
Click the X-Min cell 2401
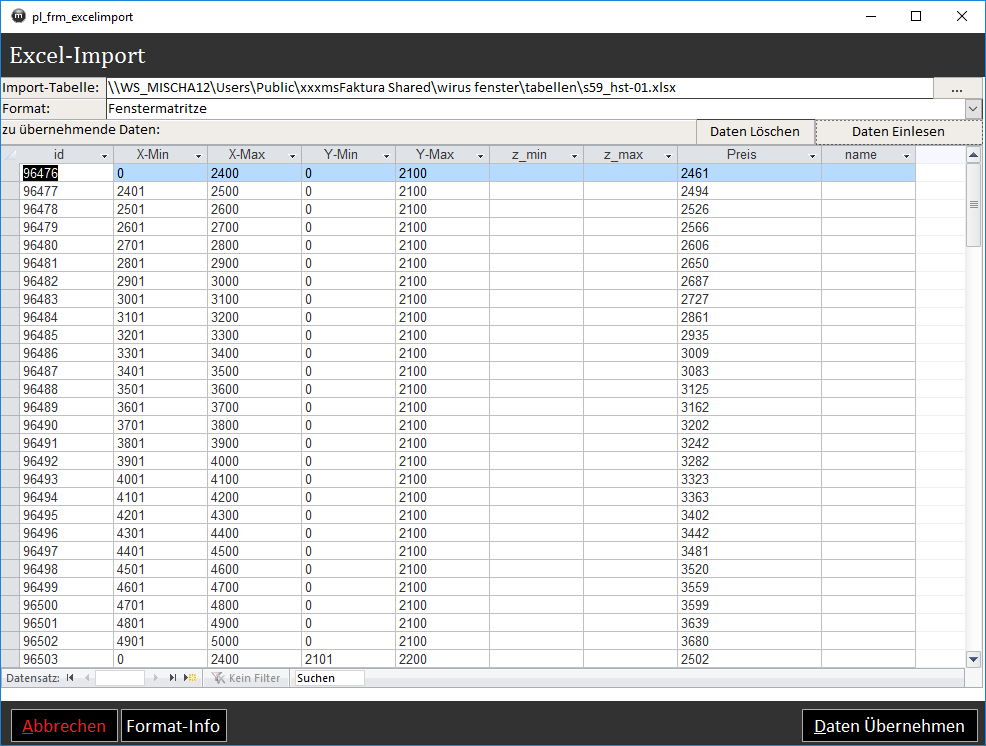point(160,191)
